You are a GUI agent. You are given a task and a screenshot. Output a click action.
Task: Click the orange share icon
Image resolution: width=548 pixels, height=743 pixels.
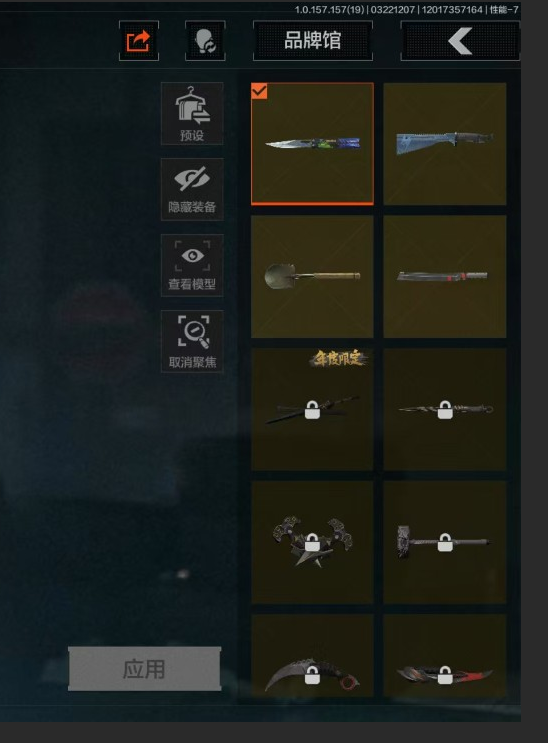(x=138, y=41)
